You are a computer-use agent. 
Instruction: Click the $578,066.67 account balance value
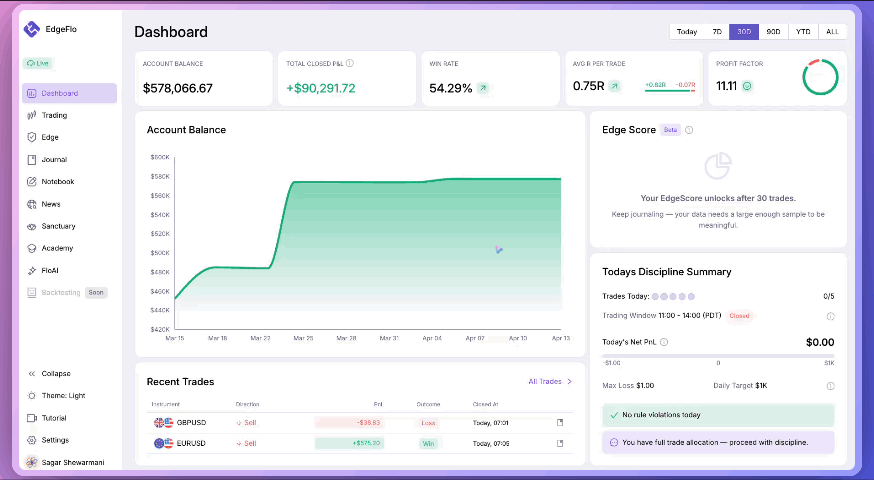point(178,88)
